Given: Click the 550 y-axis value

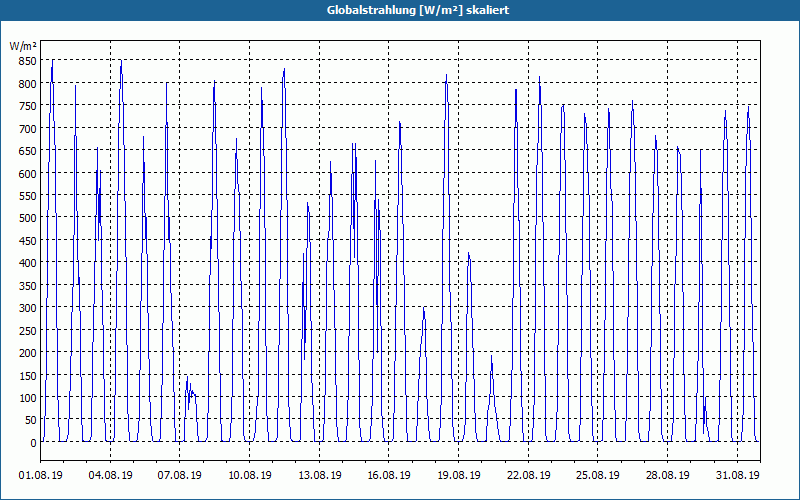Looking at the screenshot, I should click(28, 195).
